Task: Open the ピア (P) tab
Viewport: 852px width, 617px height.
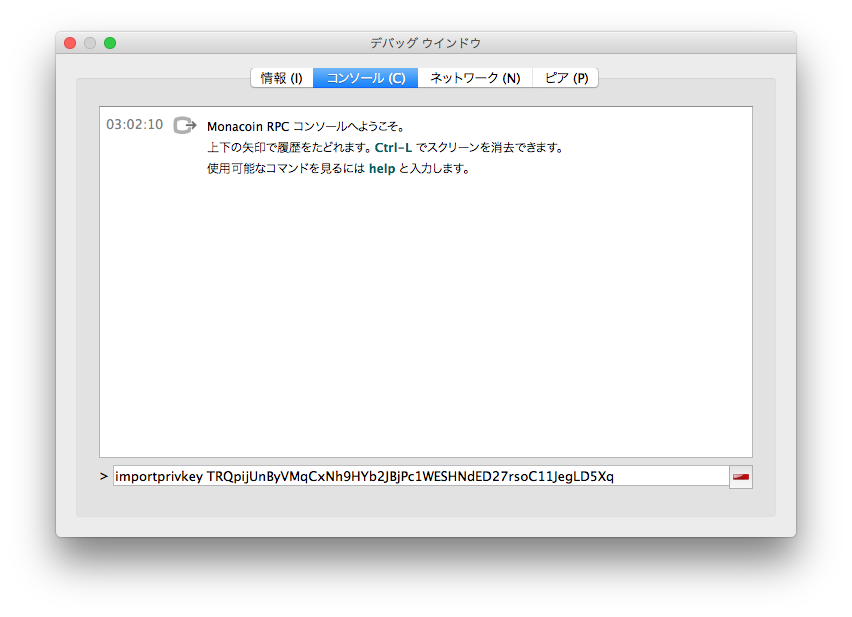Action: click(566, 78)
